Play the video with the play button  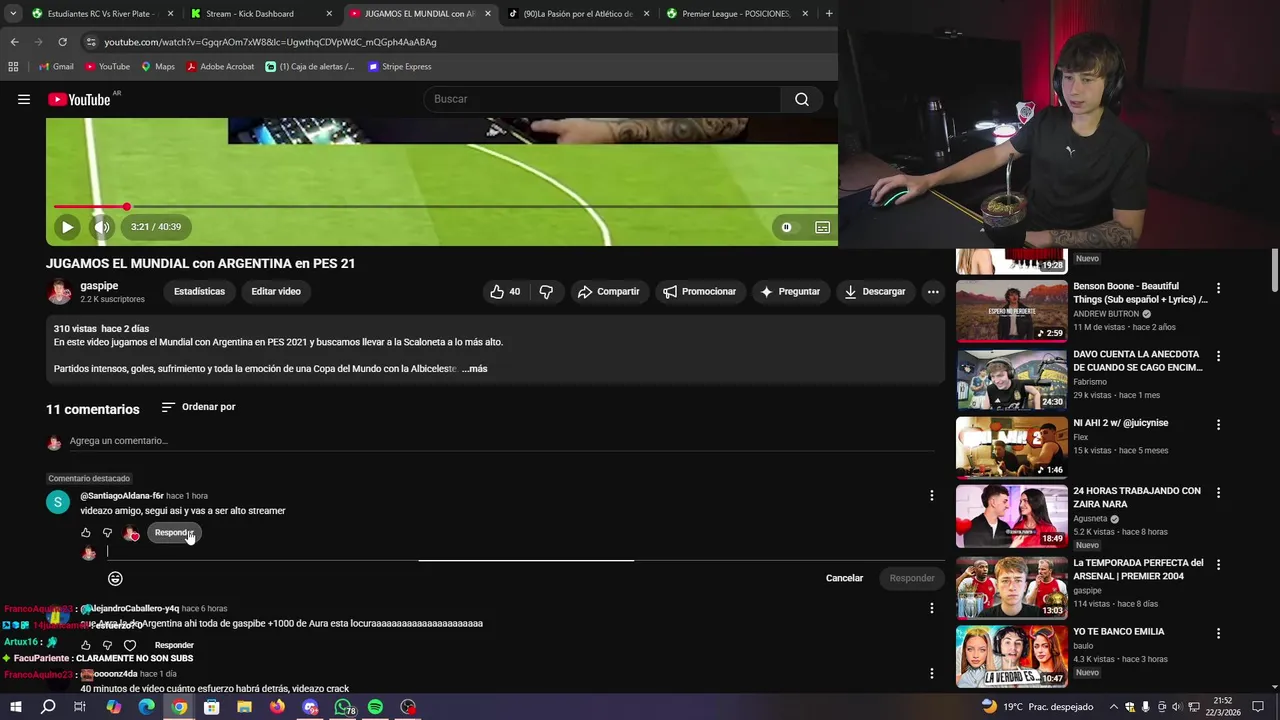click(67, 227)
